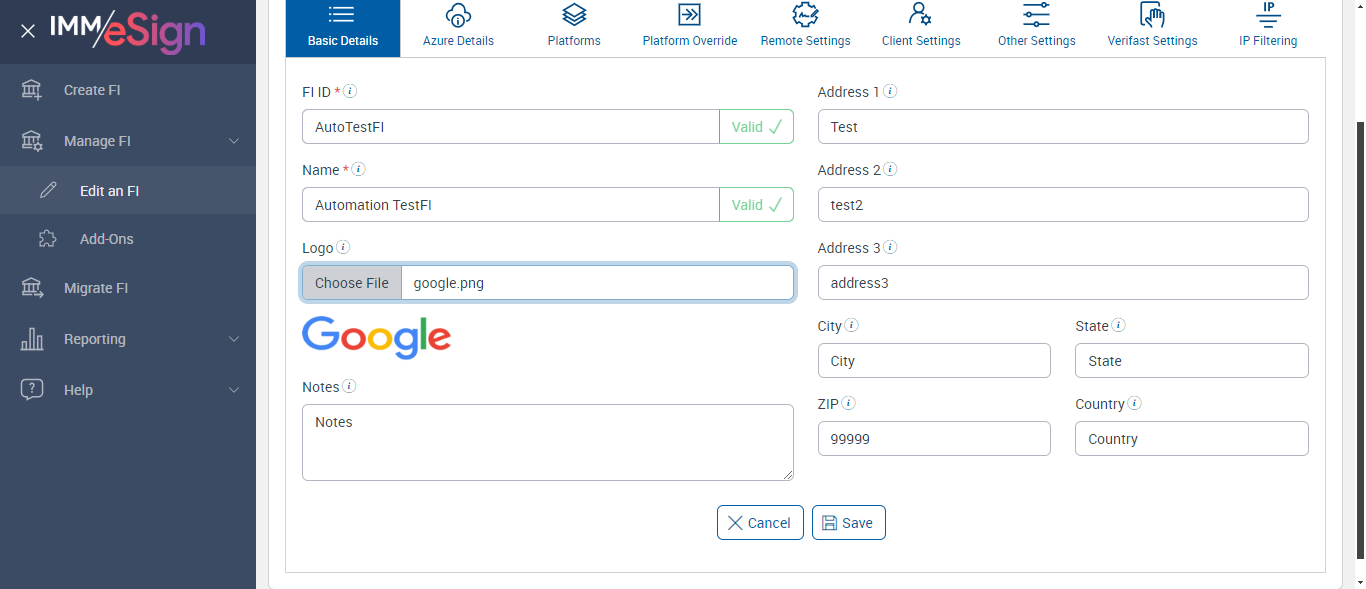Click the IP Filtering funnel icon
The height and width of the screenshot is (589, 1366).
pos(1268,14)
